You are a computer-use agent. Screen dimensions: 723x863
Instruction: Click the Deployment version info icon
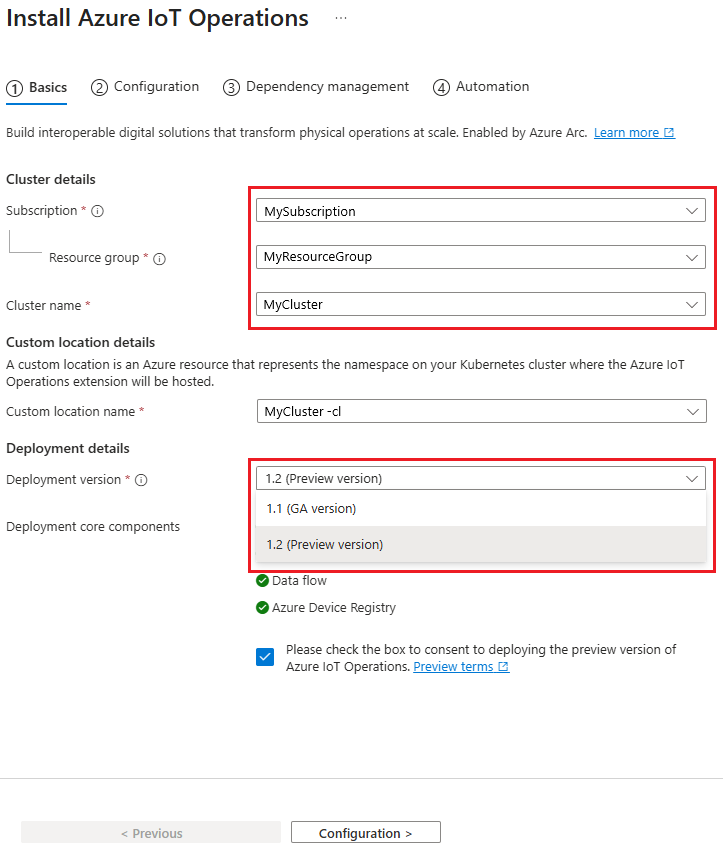coord(143,480)
